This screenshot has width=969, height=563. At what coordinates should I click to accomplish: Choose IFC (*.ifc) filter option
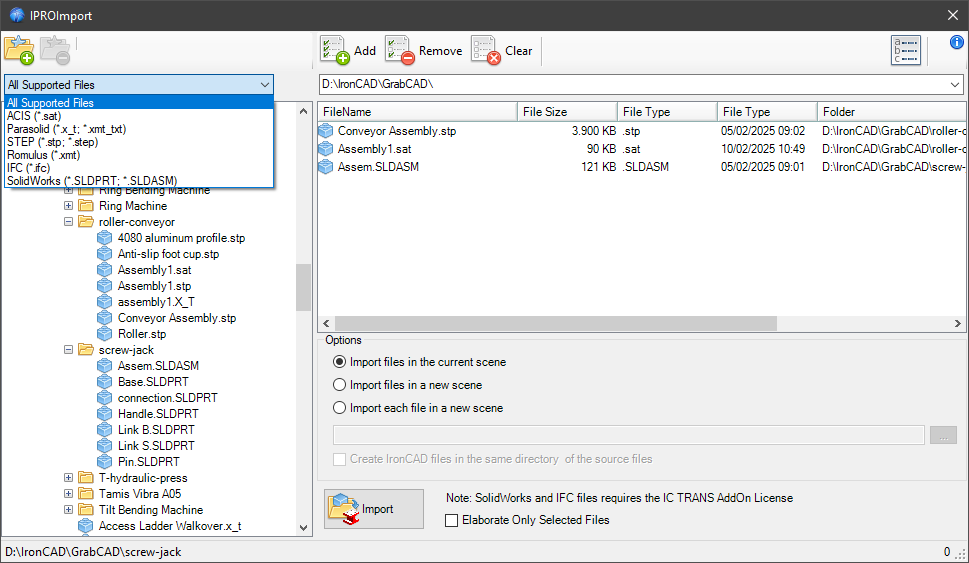(x=139, y=168)
